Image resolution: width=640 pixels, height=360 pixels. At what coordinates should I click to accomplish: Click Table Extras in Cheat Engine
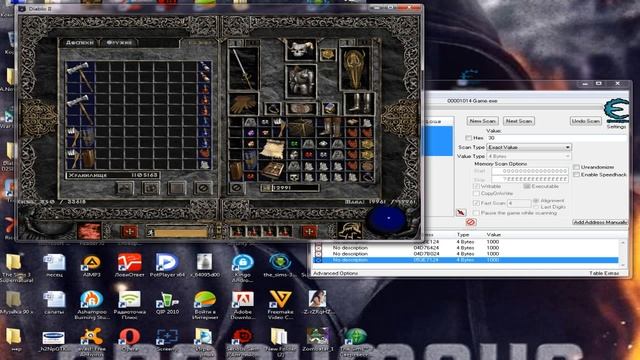point(604,273)
